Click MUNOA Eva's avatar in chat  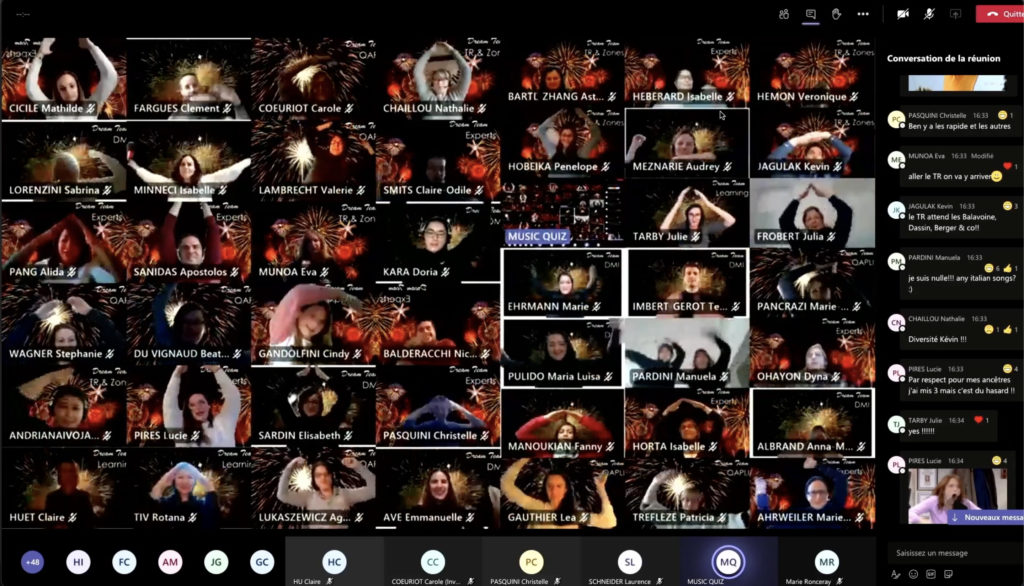coord(896,160)
